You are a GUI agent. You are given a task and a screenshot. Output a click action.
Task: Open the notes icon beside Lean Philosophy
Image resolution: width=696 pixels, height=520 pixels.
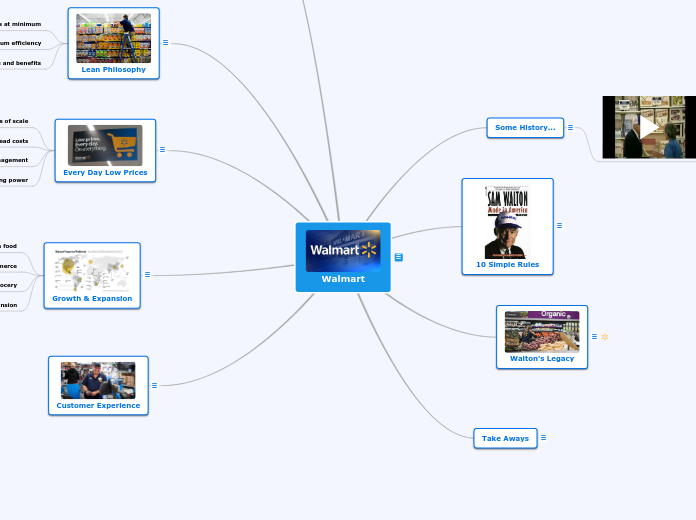[x=166, y=43]
